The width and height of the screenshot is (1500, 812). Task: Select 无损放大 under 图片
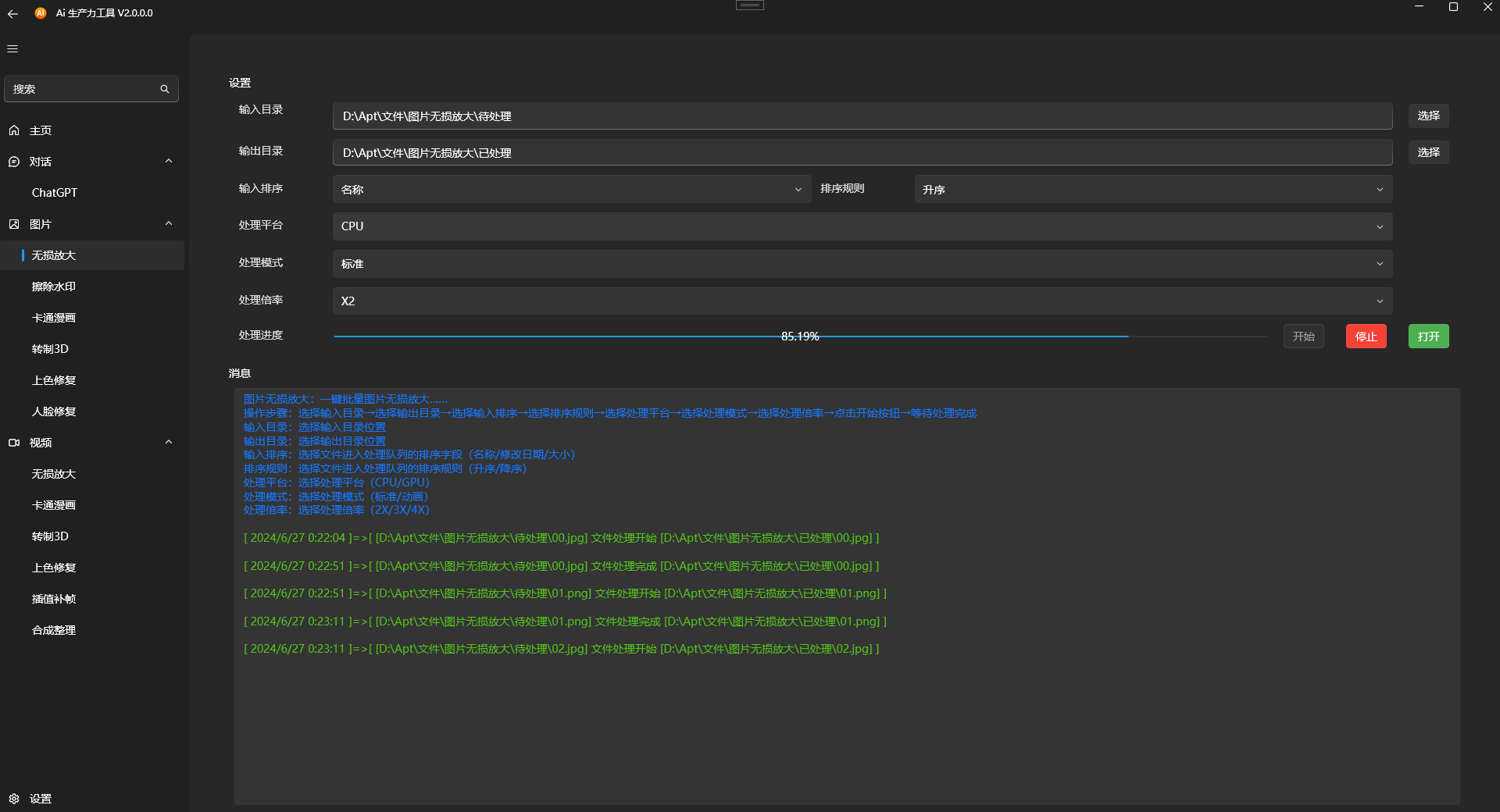tap(92, 255)
